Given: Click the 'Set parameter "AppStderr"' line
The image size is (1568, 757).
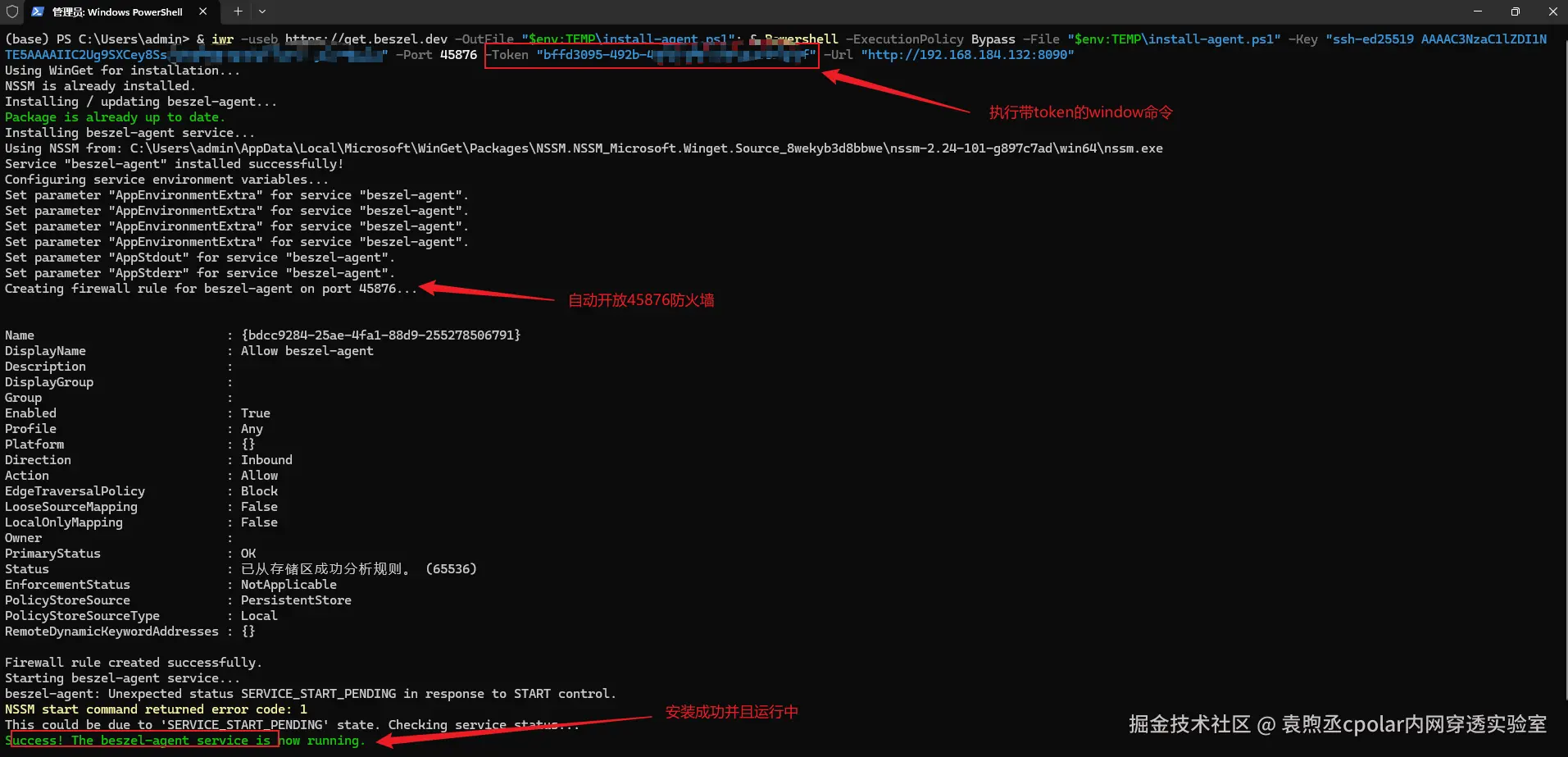Looking at the screenshot, I should tap(200, 273).
